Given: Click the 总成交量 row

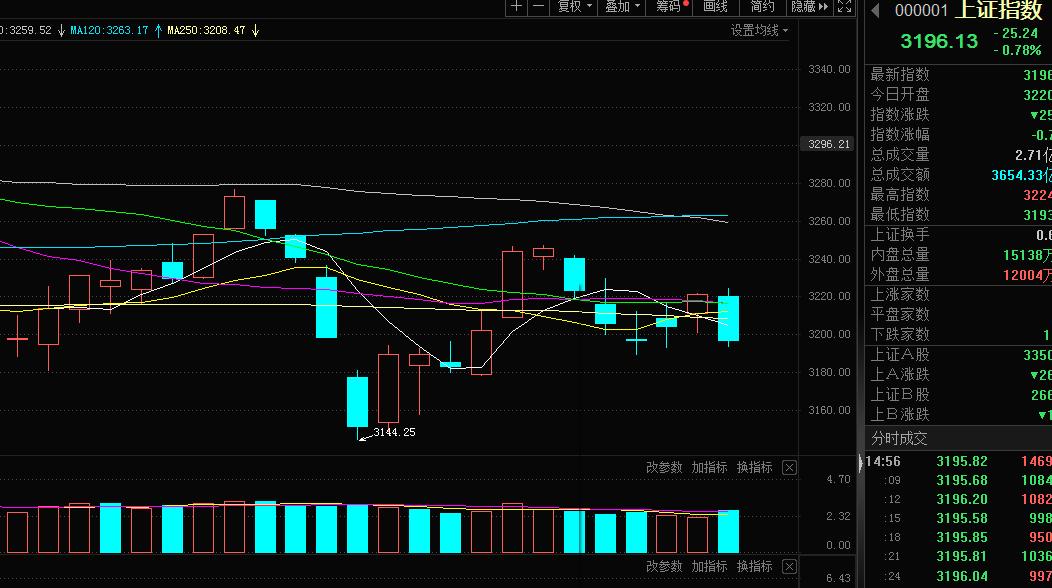Looking at the screenshot, I should pyautogui.click(x=961, y=155).
